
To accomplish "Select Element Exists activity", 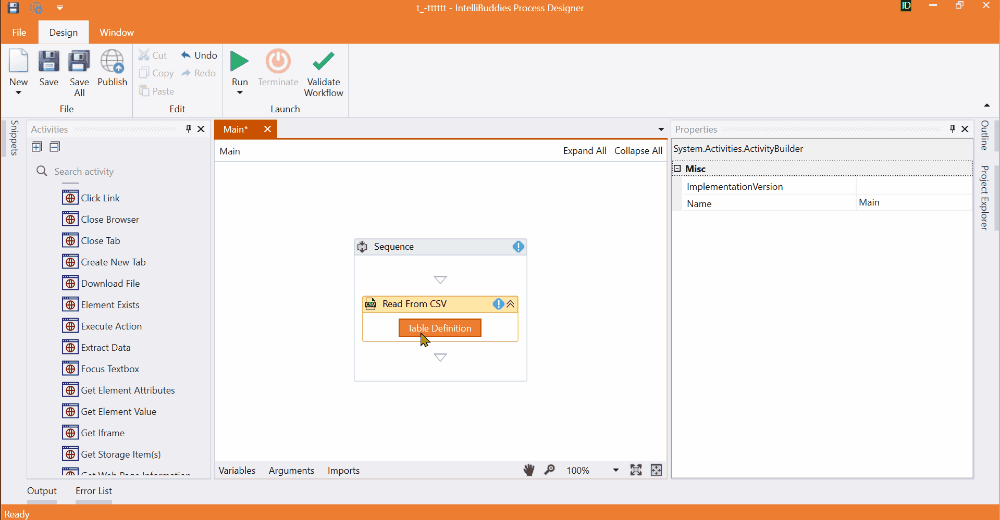I will point(101,305).
